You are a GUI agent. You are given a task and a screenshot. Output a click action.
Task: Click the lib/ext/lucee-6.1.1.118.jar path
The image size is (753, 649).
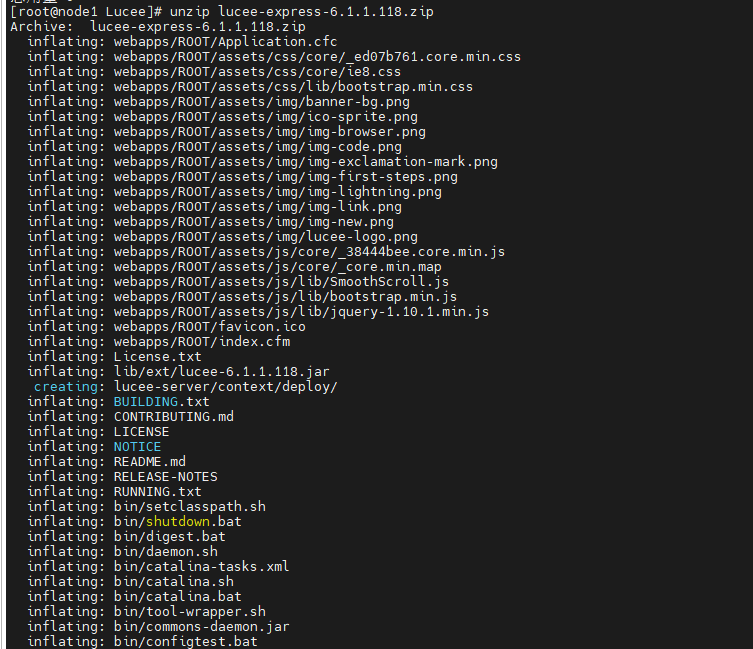[x=221, y=371]
